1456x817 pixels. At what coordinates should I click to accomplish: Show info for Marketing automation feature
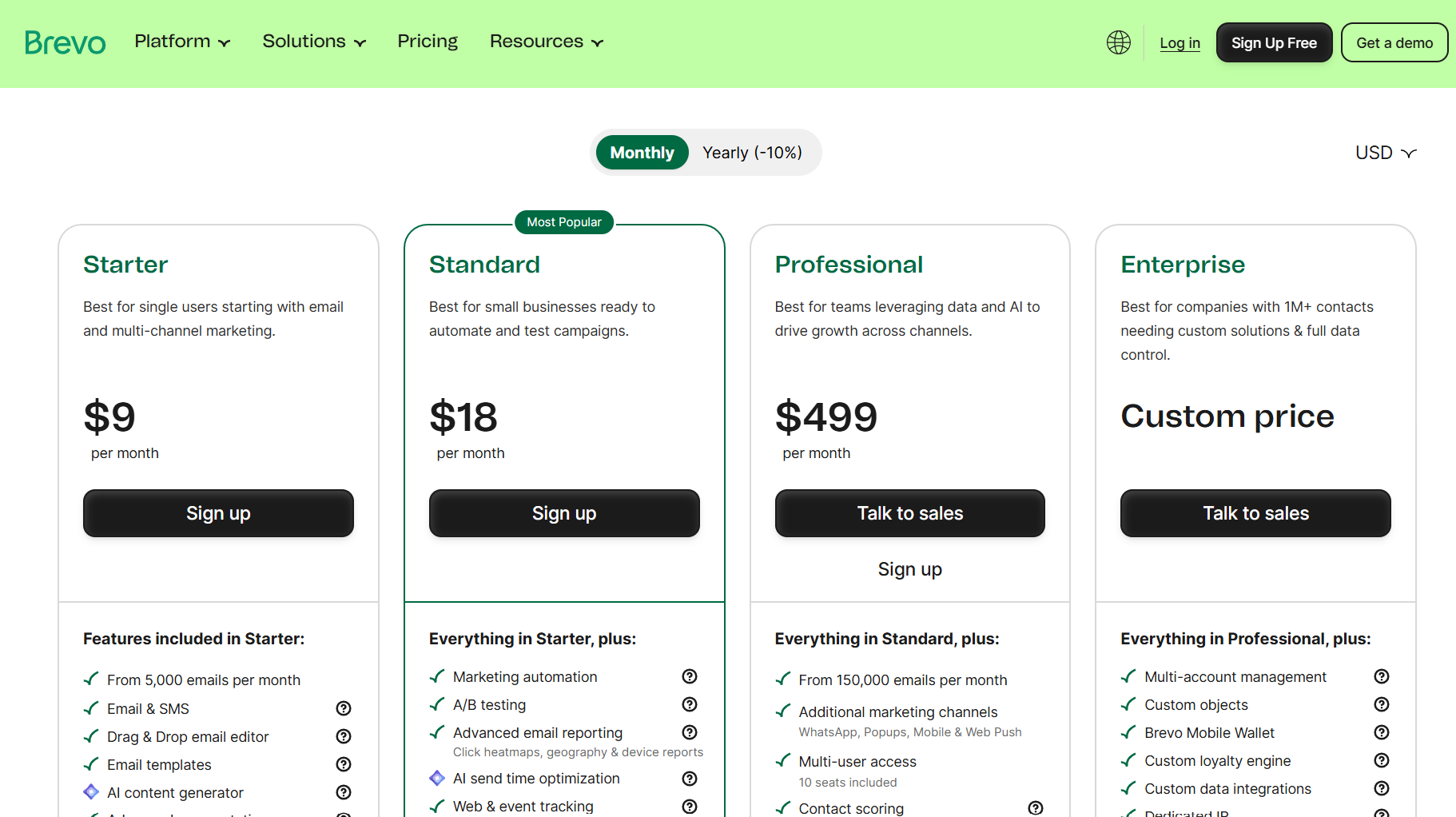click(x=690, y=676)
